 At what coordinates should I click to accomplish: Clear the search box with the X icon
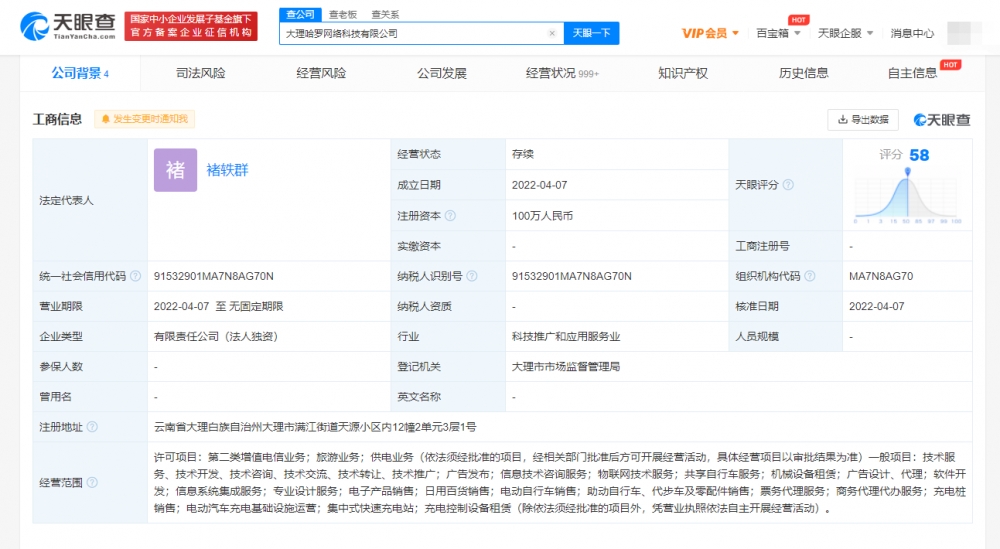552,33
